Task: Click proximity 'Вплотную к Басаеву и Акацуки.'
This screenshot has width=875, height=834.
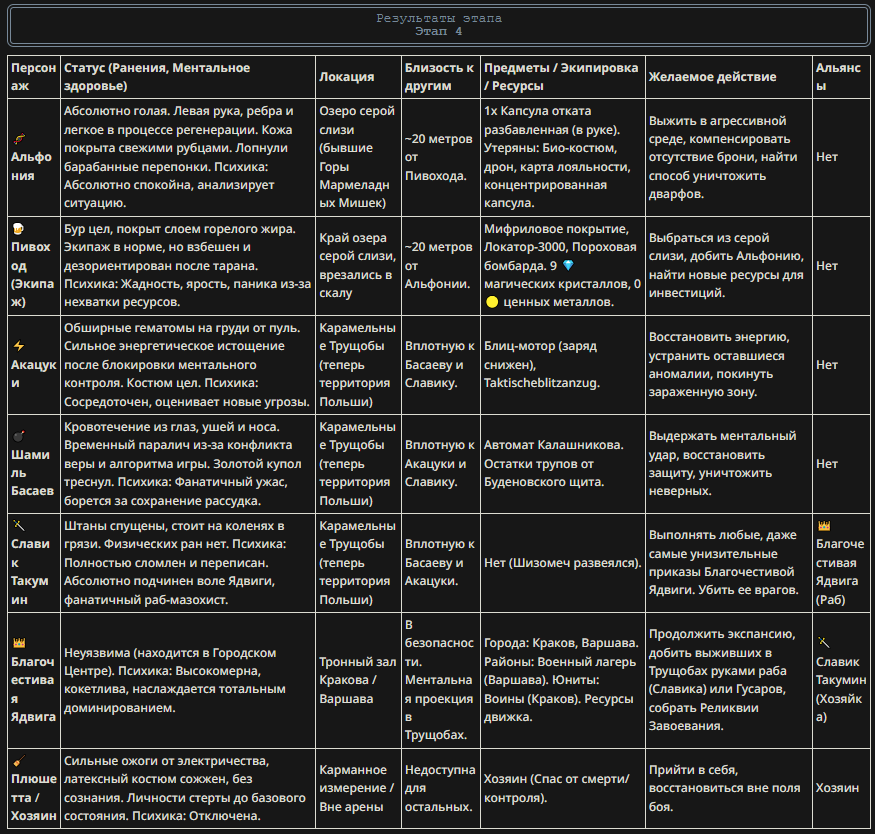Action: click(x=440, y=563)
